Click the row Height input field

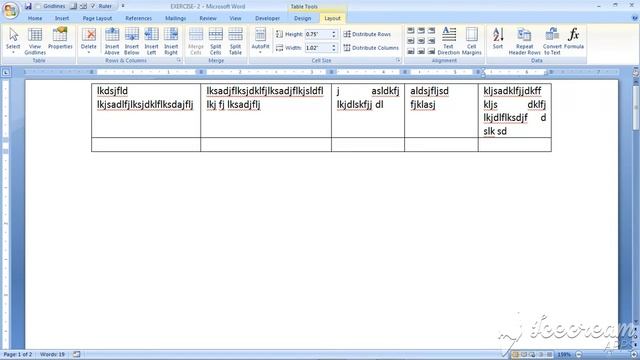pyautogui.click(x=317, y=34)
